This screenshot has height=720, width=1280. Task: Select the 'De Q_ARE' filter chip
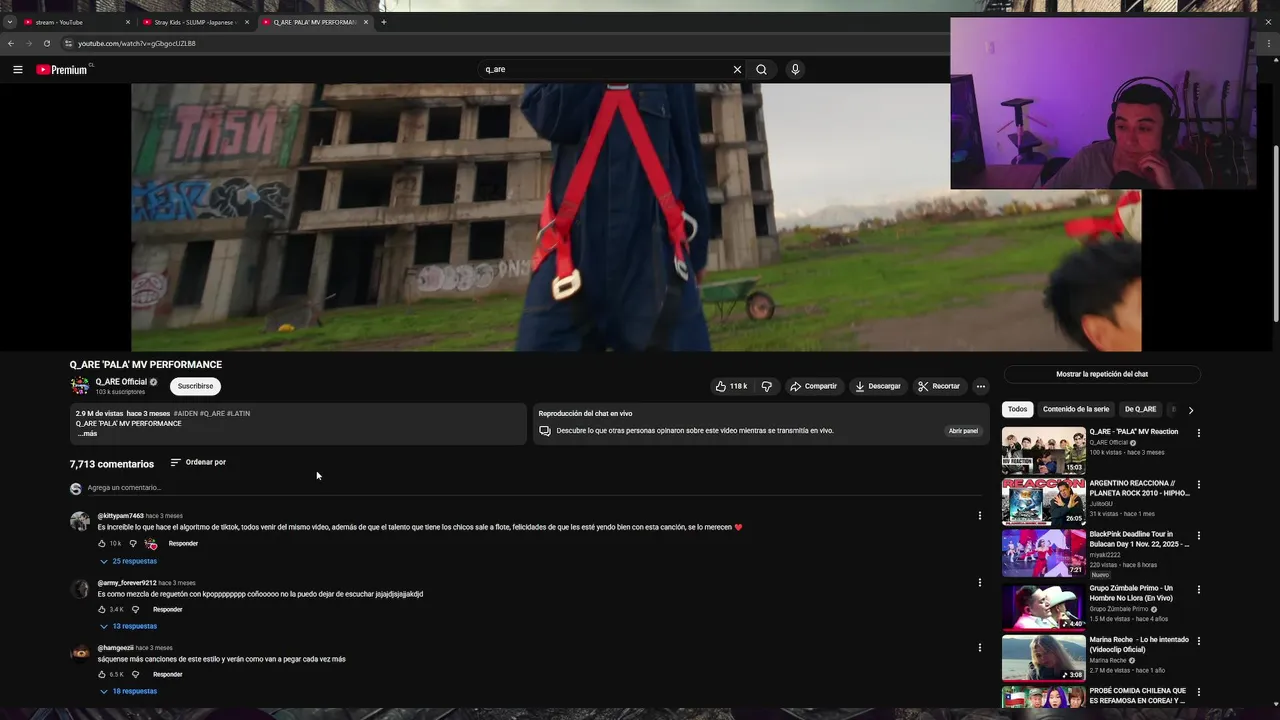pos(1140,409)
